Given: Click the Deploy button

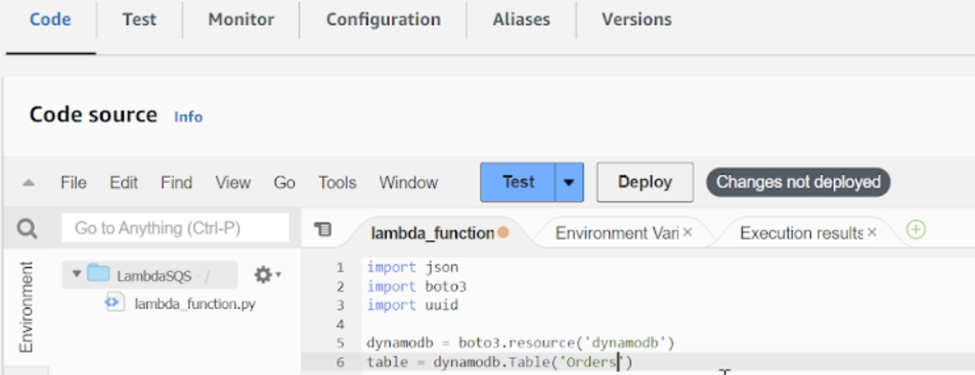Looking at the screenshot, I should pyautogui.click(x=645, y=182).
